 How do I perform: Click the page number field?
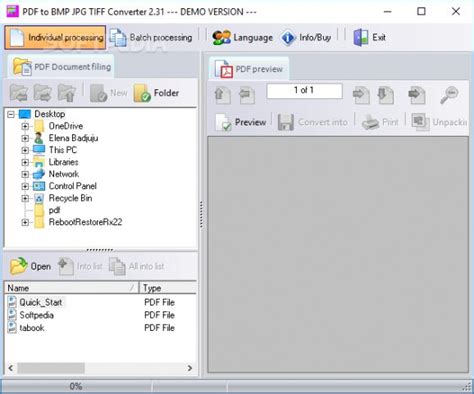tap(304, 91)
